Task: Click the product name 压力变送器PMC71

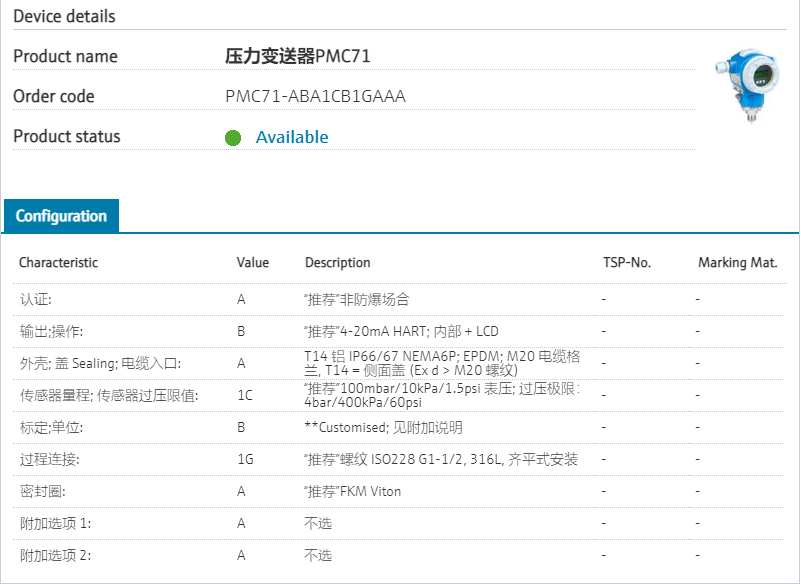Action: 298,57
